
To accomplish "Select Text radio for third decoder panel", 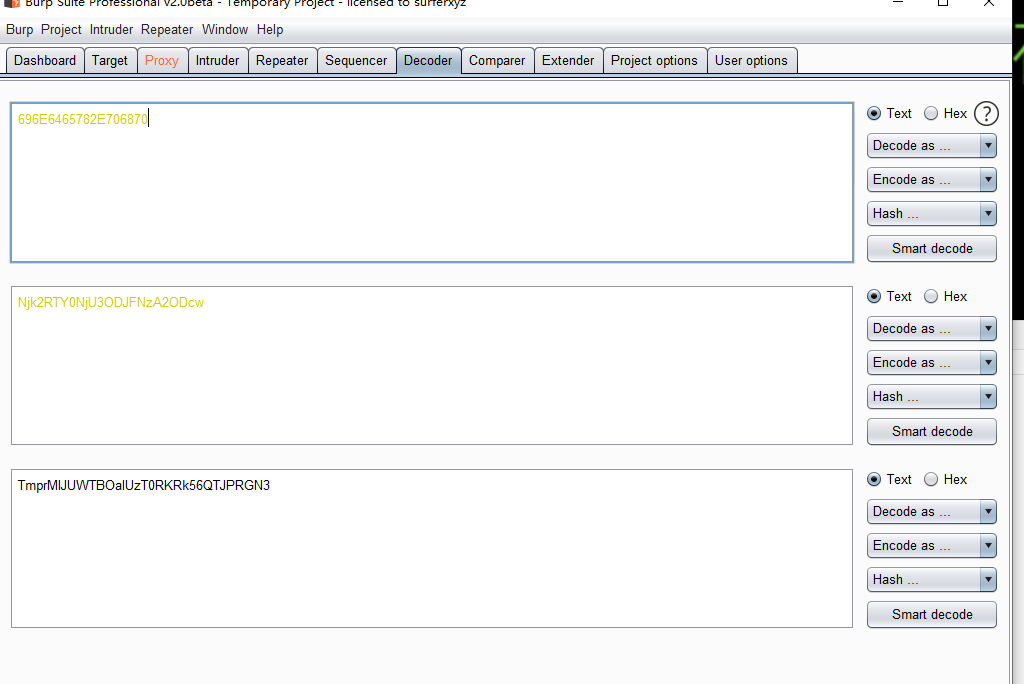I will tap(874, 480).
